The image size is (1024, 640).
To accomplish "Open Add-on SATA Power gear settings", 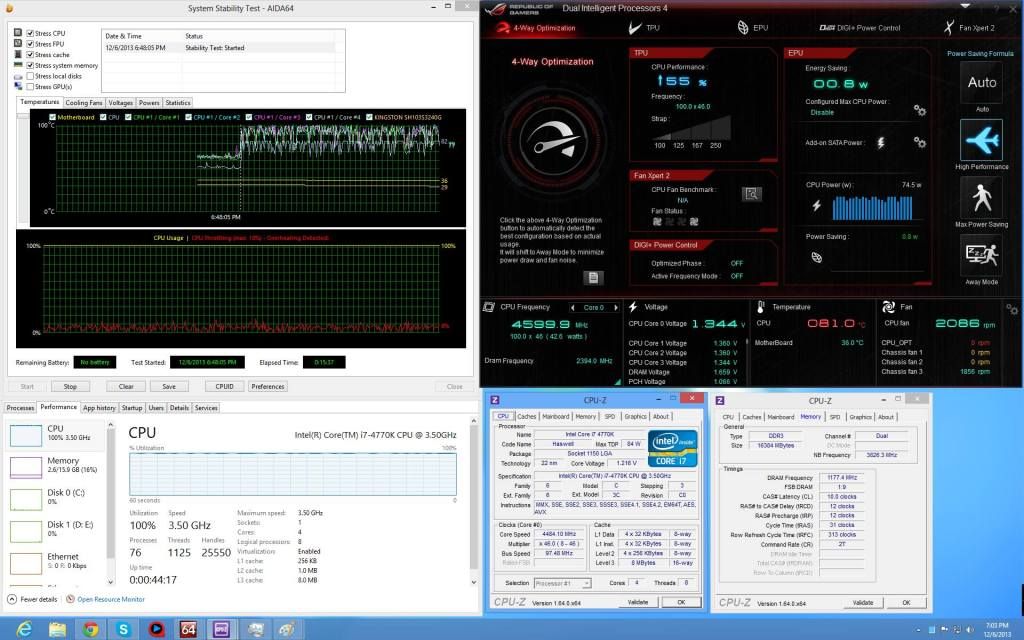I will [x=918, y=143].
